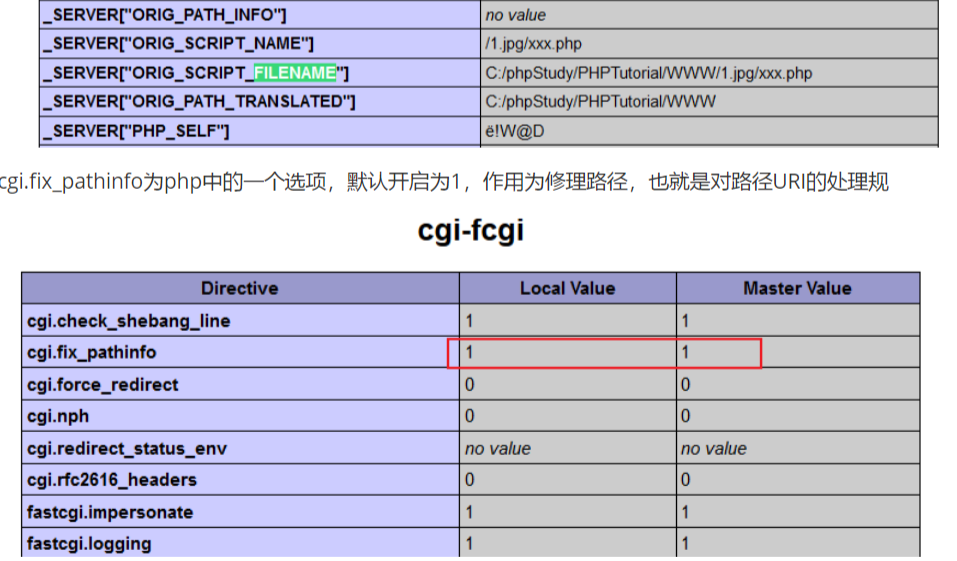957x561 pixels.
Task: Click the C:/phpStudy/PHPTutorial/WWW/1.jpg/xxx.php path value
Action: click(648, 73)
